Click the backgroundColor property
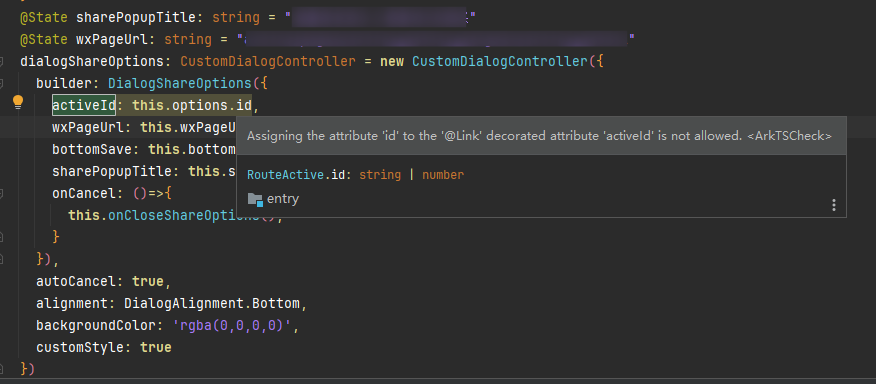The width and height of the screenshot is (876, 384). pyautogui.click(x=96, y=325)
